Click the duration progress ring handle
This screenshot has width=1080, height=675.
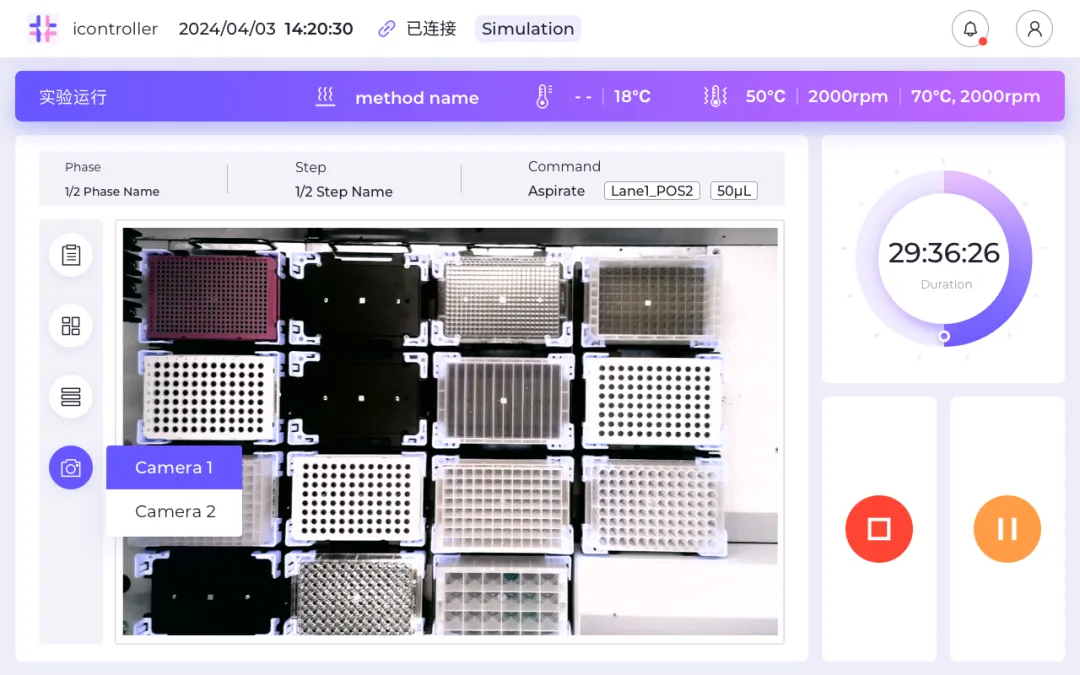[x=944, y=337]
